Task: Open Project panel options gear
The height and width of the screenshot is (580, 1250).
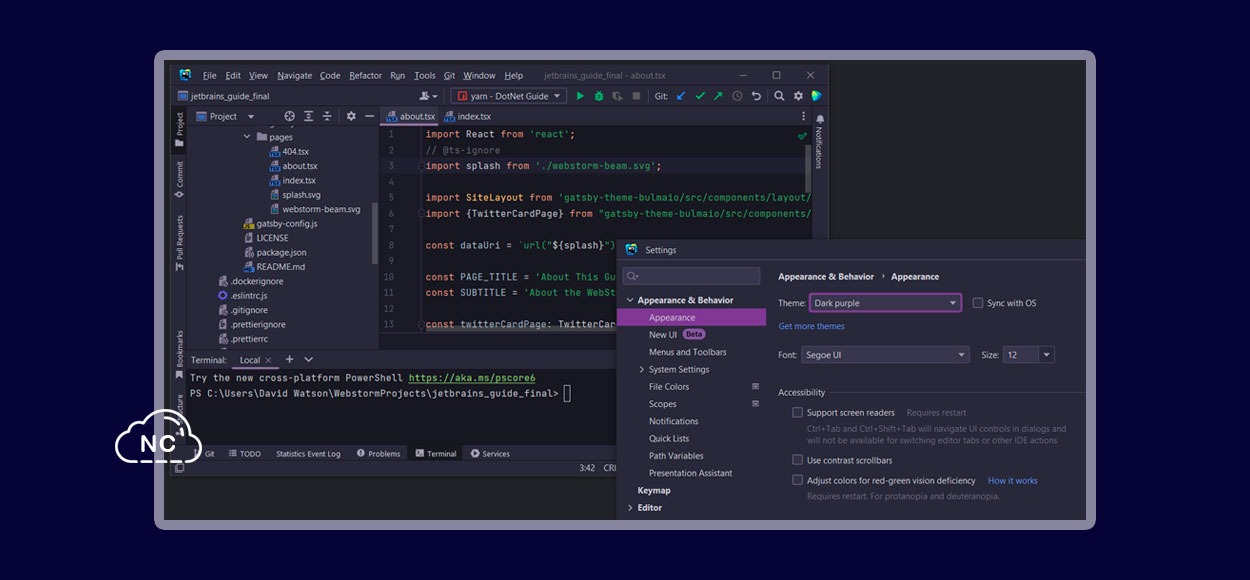Action: (x=351, y=116)
